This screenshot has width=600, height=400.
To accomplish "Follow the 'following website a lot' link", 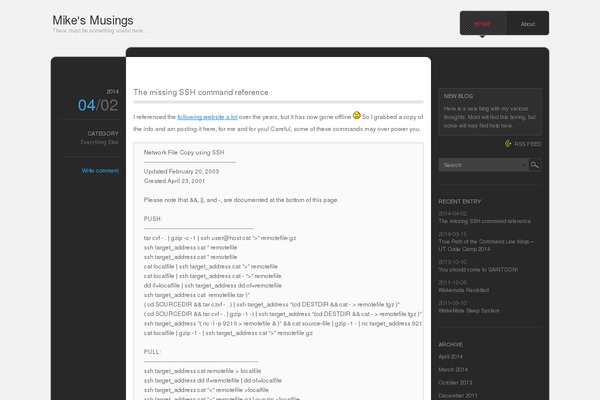I will pos(207,117).
